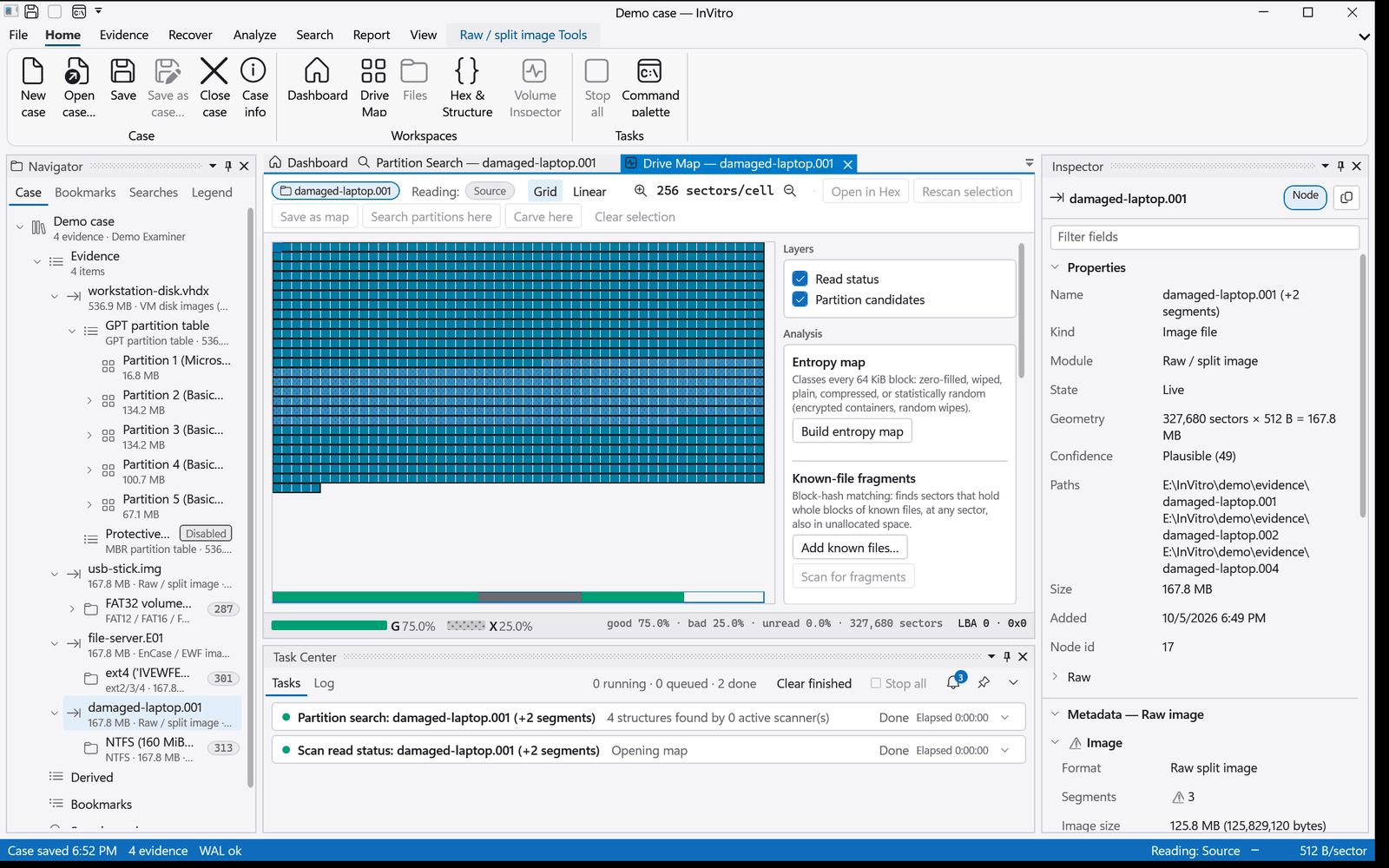
Task: Zoom out of the drive map cells
Action: coord(790,191)
